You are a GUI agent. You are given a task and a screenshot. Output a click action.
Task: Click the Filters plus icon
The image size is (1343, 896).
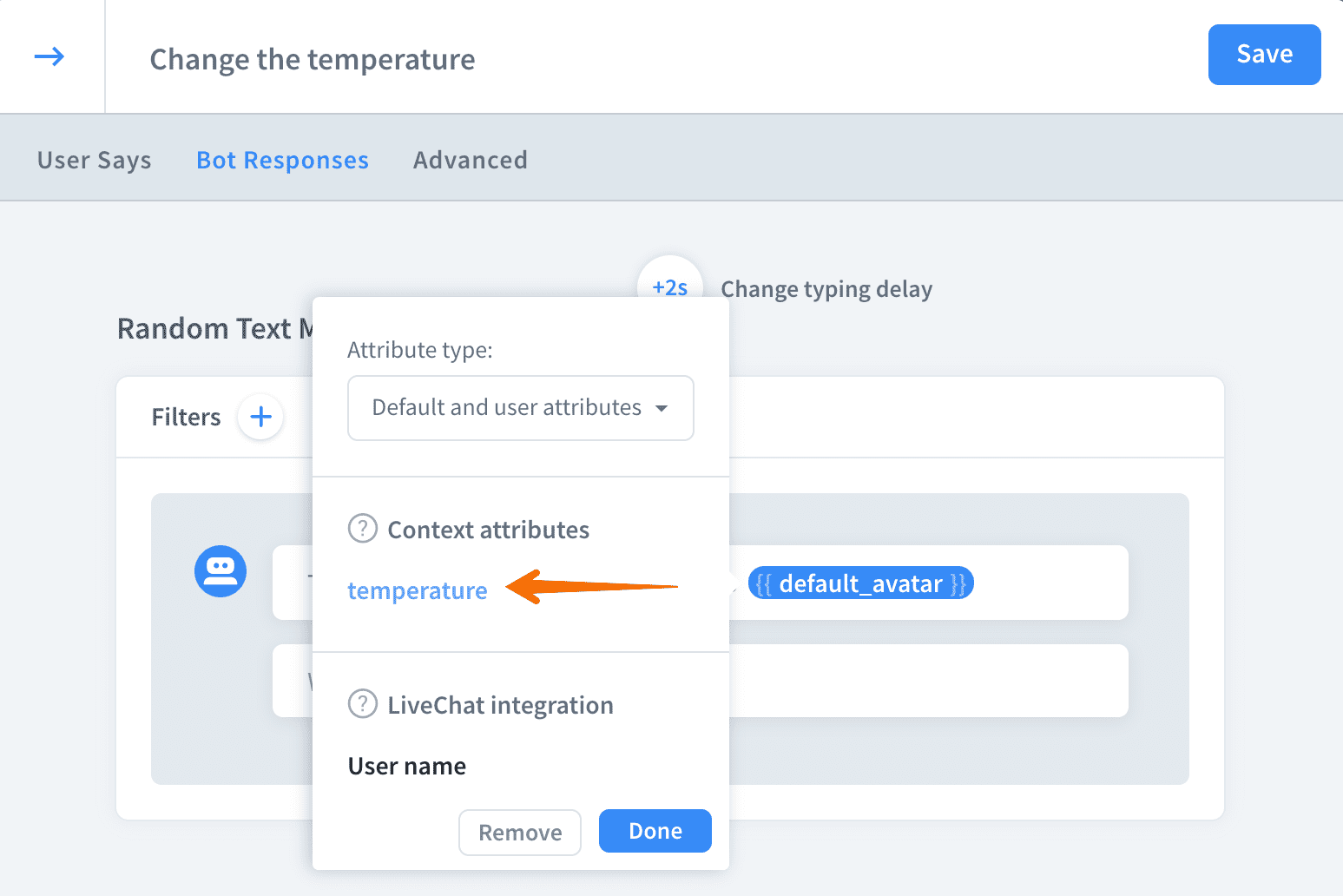[260, 417]
